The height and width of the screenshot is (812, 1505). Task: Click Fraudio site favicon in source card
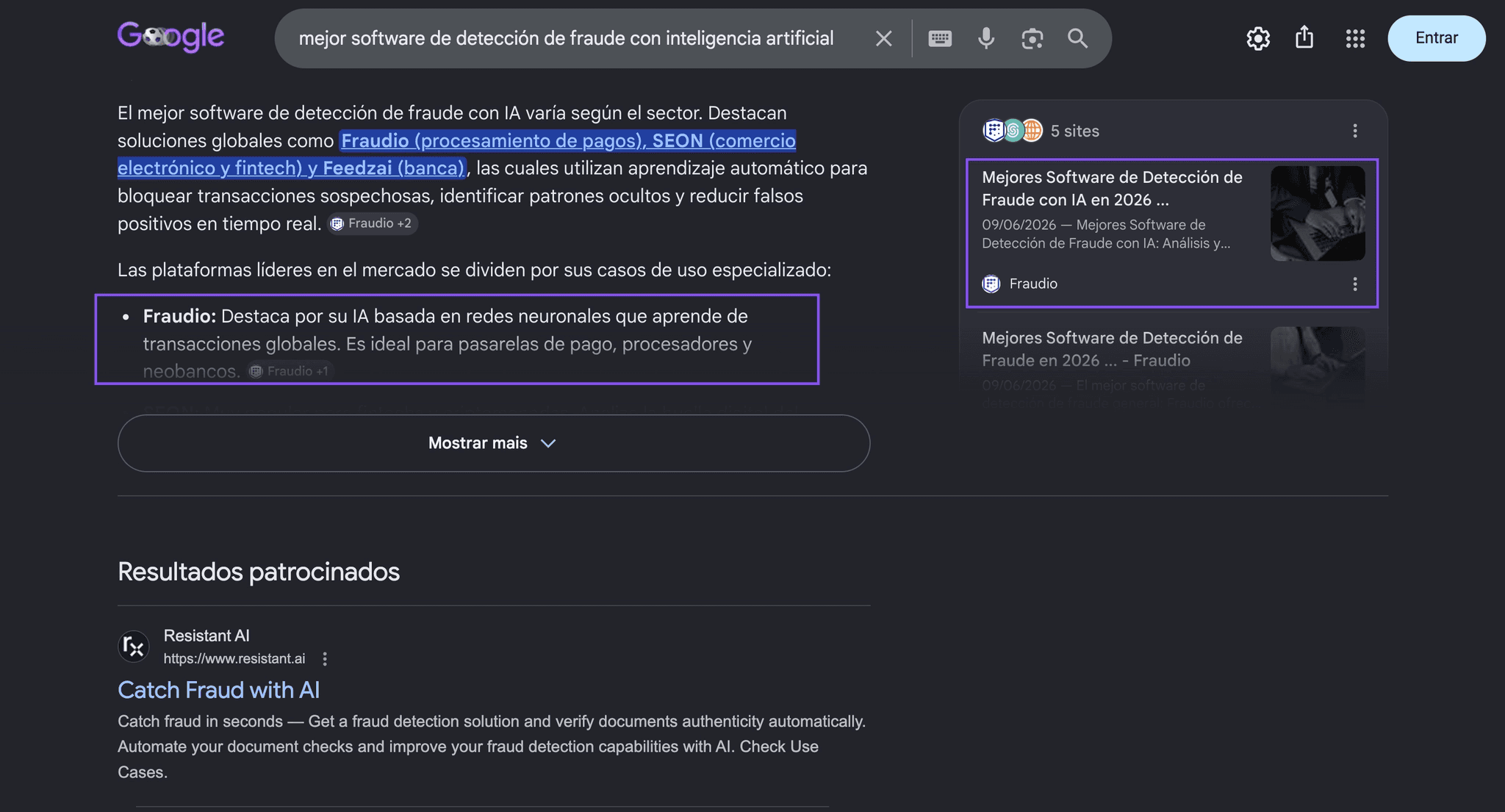click(991, 284)
